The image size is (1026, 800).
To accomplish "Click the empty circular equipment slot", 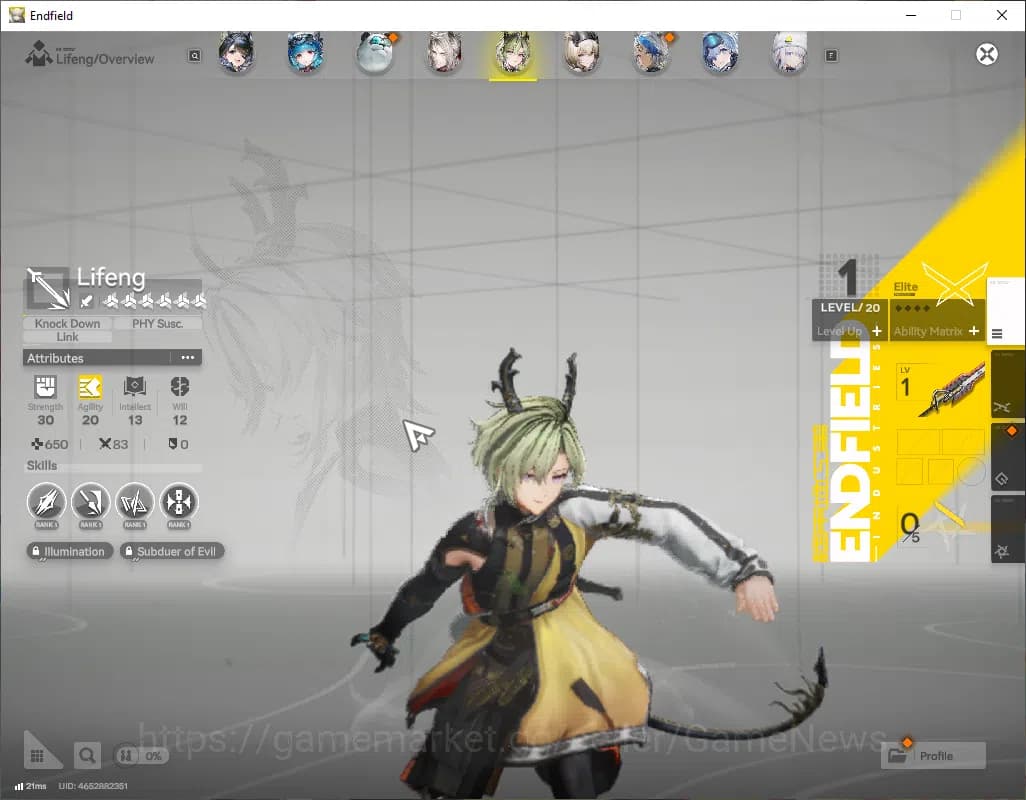I will click(971, 471).
